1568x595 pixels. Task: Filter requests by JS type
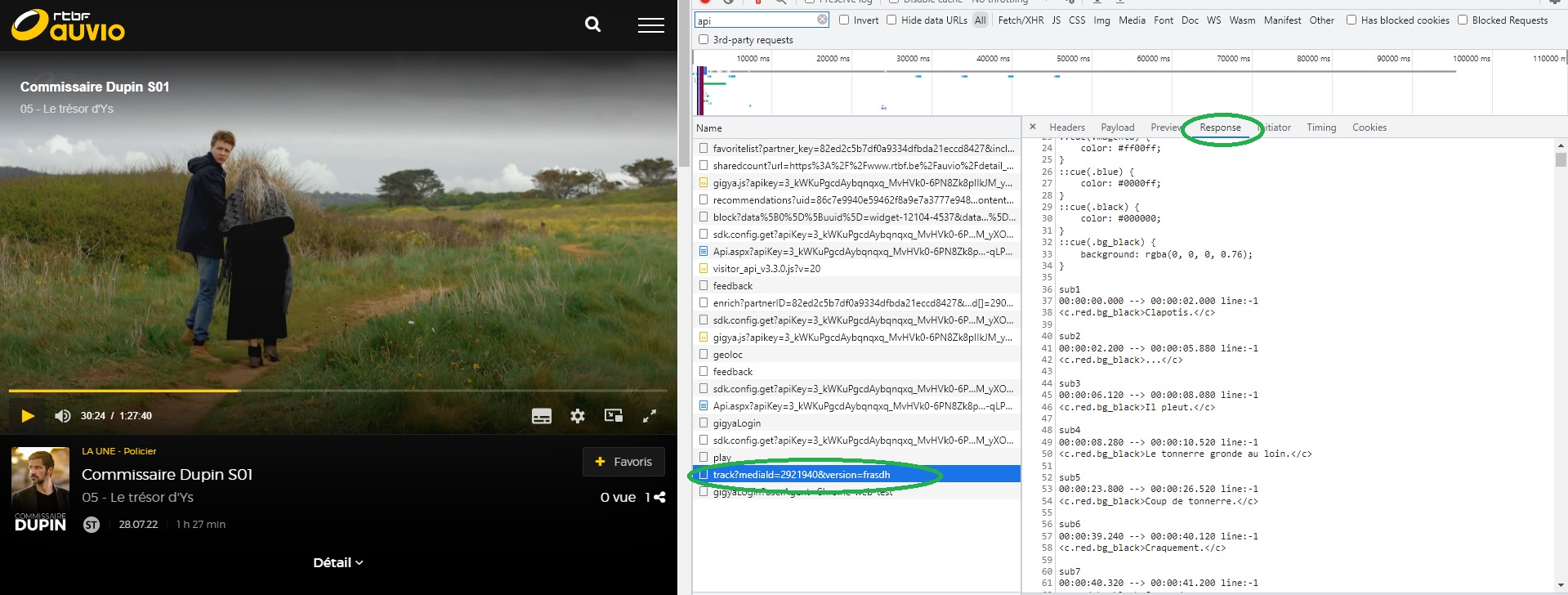pos(1056,20)
